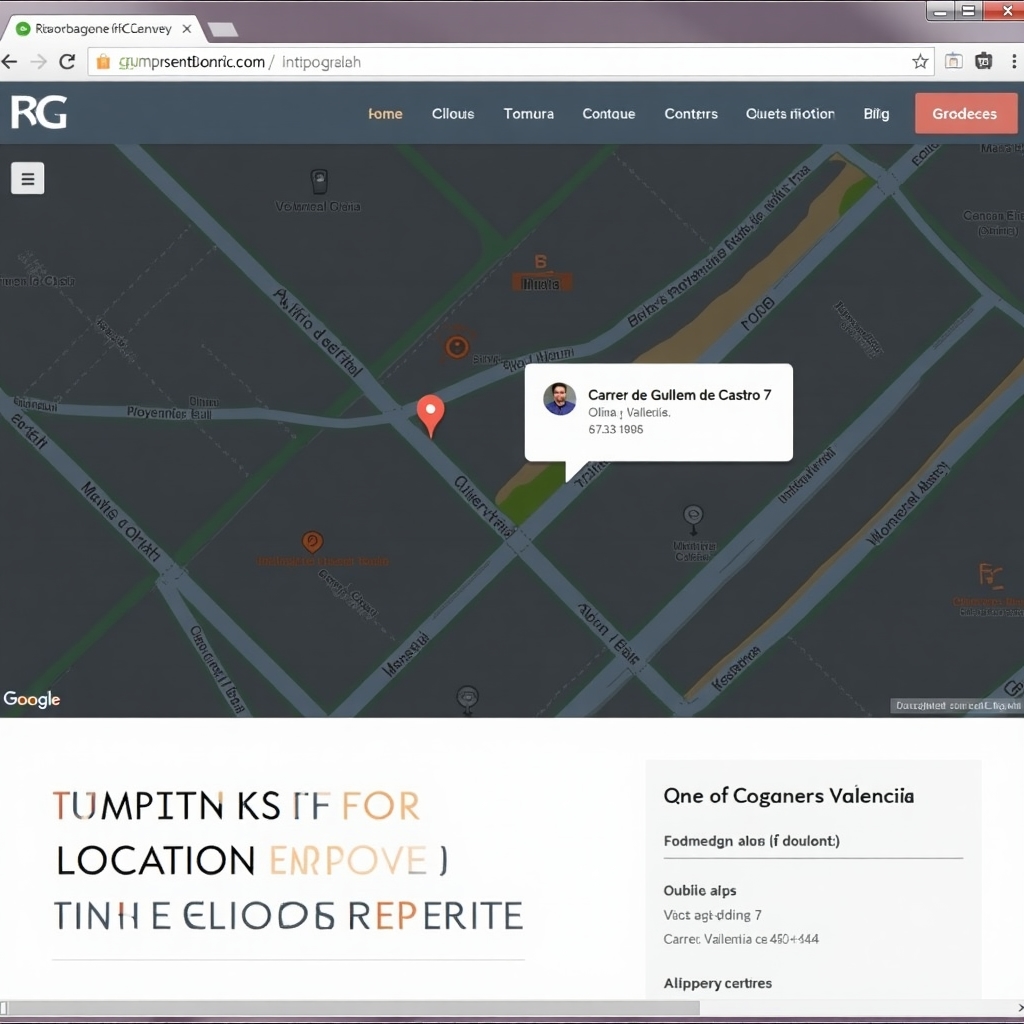Open the map hamburger menu button
The height and width of the screenshot is (1024, 1024).
[28, 179]
